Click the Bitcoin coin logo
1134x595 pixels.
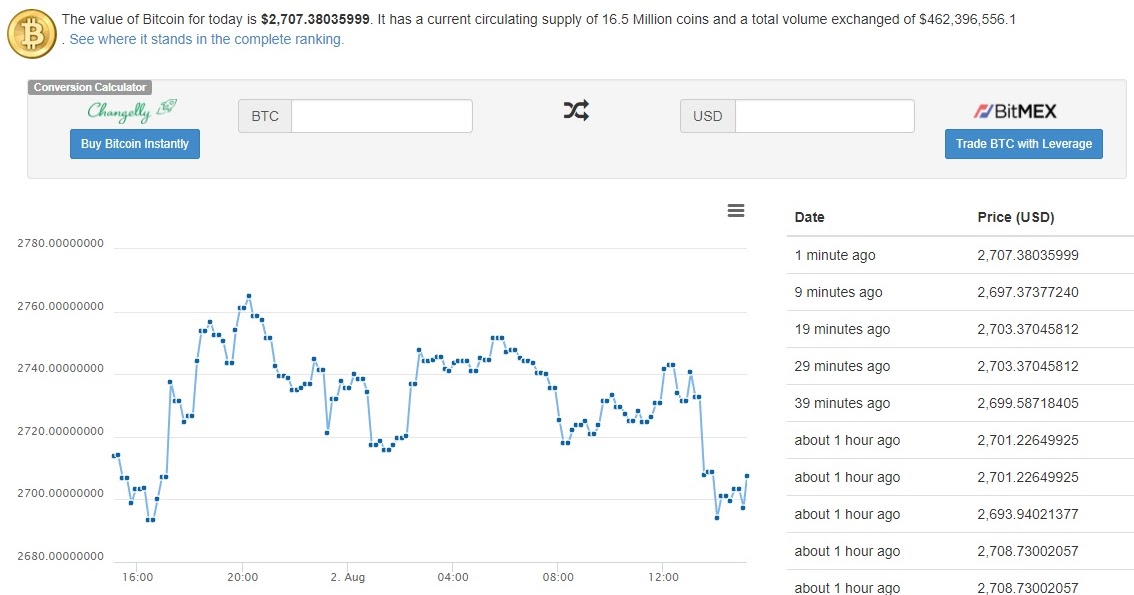(x=32, y=33)
